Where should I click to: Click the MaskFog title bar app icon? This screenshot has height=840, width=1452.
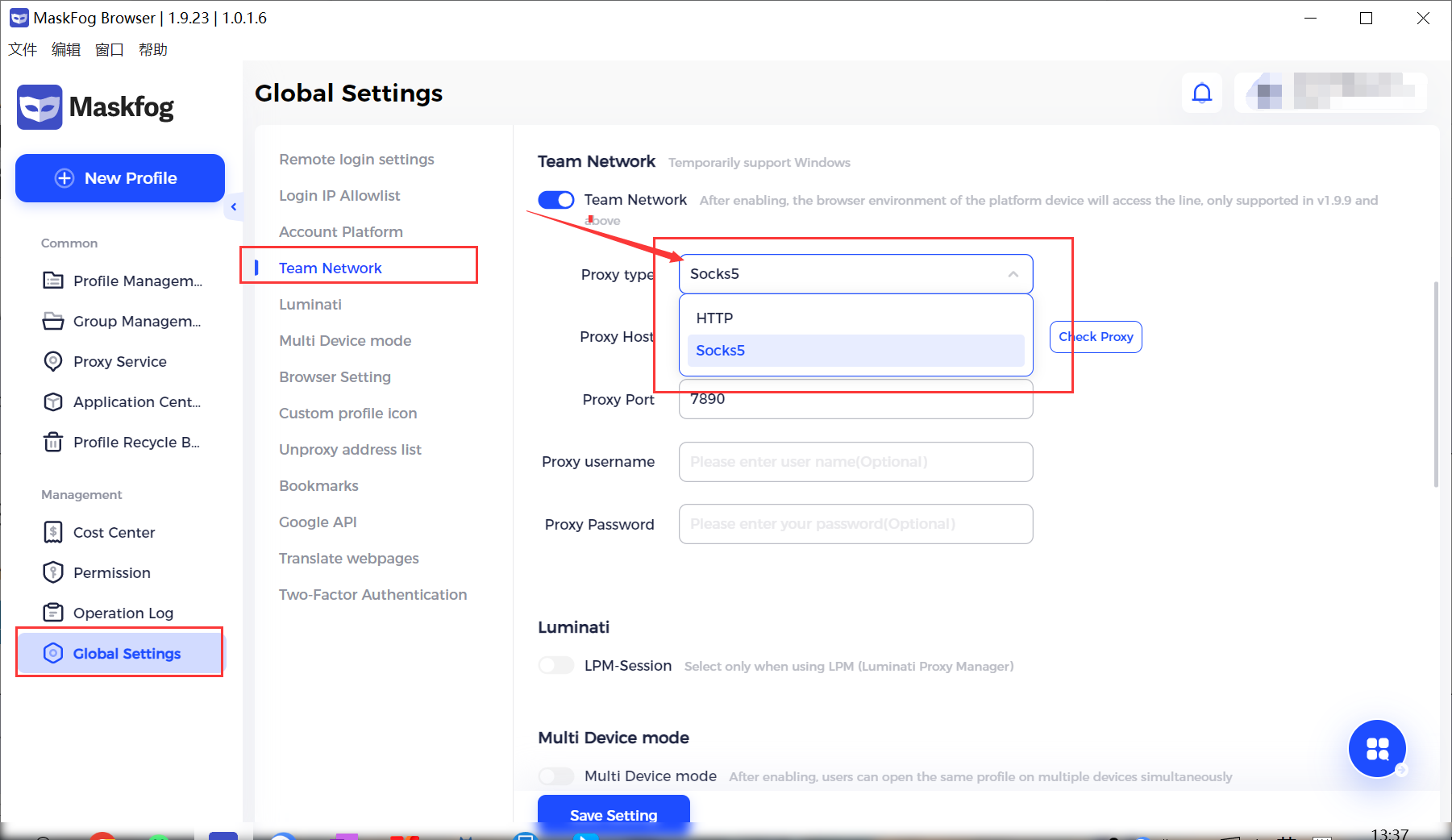19,18
